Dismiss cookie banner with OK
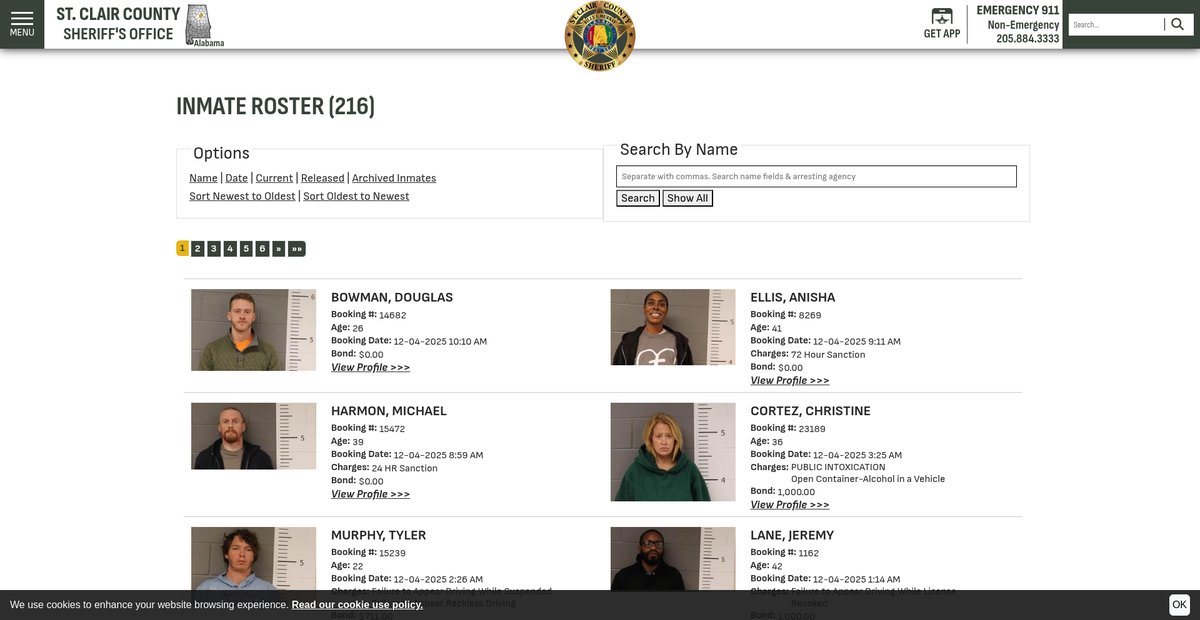 [x=1179, y=604]
